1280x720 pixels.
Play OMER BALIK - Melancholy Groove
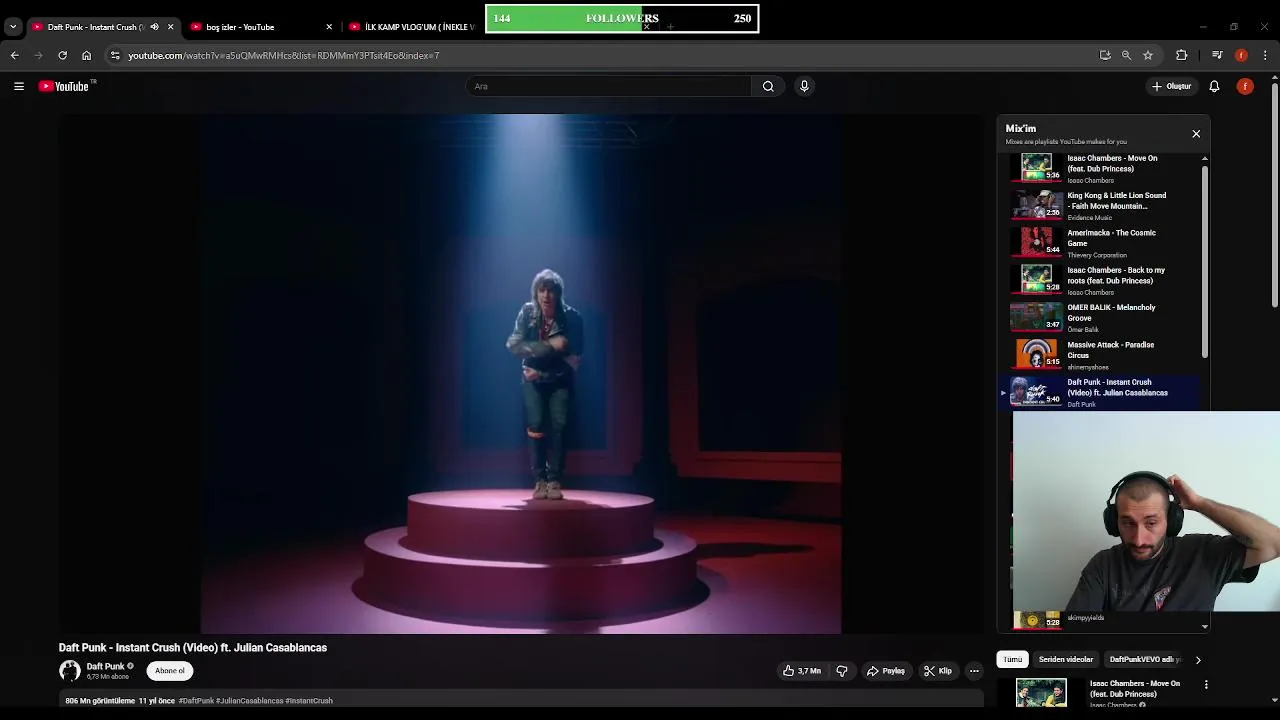pos(1101,317)
